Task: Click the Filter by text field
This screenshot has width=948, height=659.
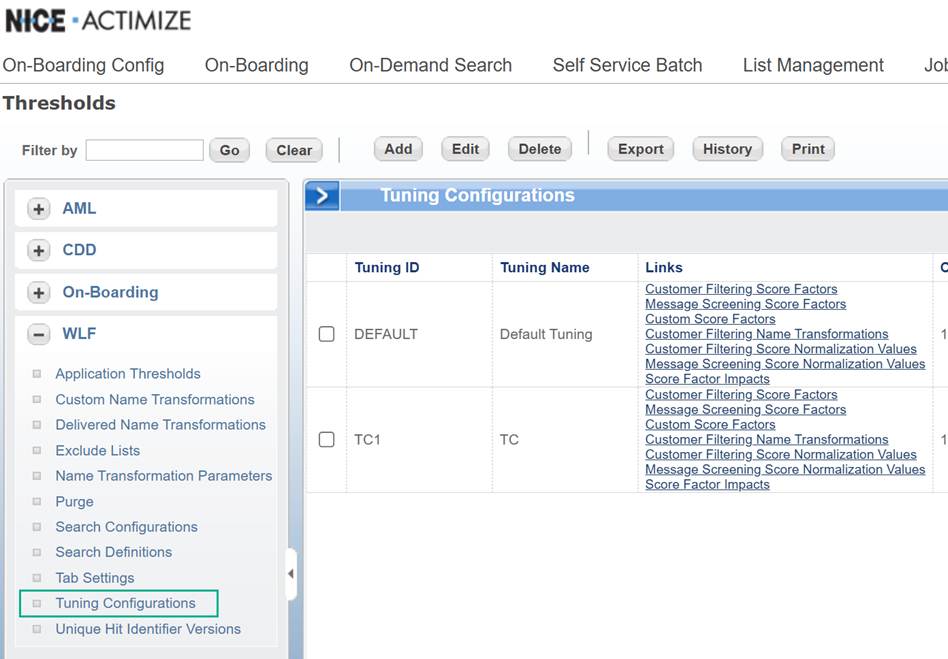Action: pyautogui.click(x=144, y=150)
